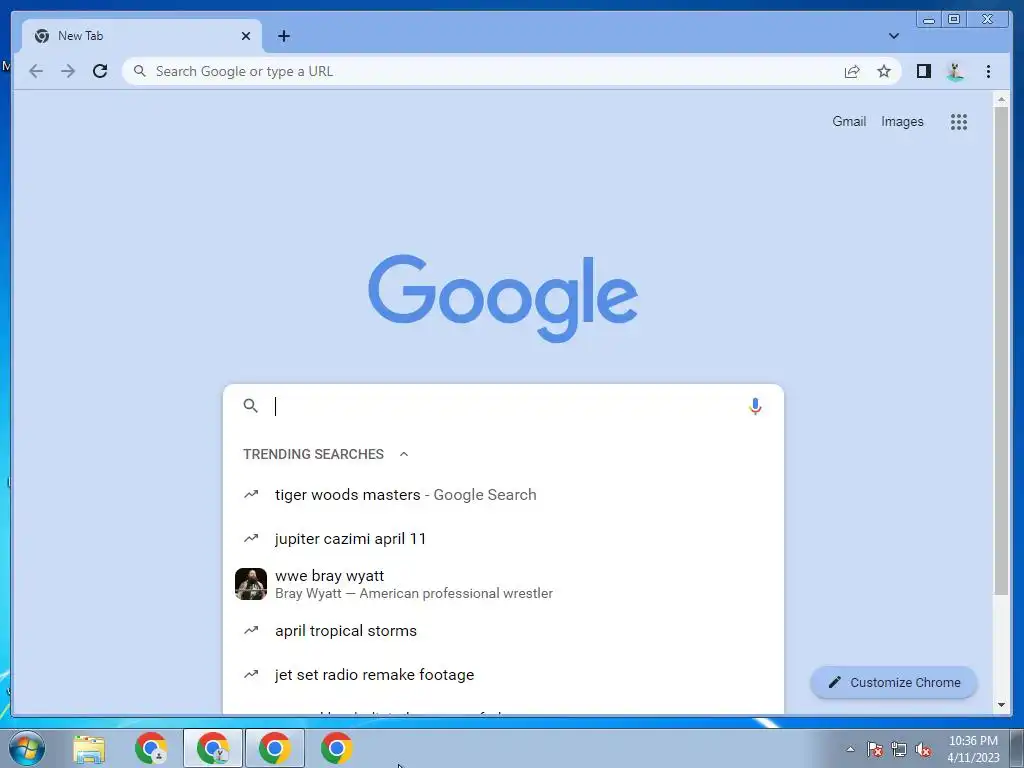Bookmark this tab with the star icon

[884, 71]
